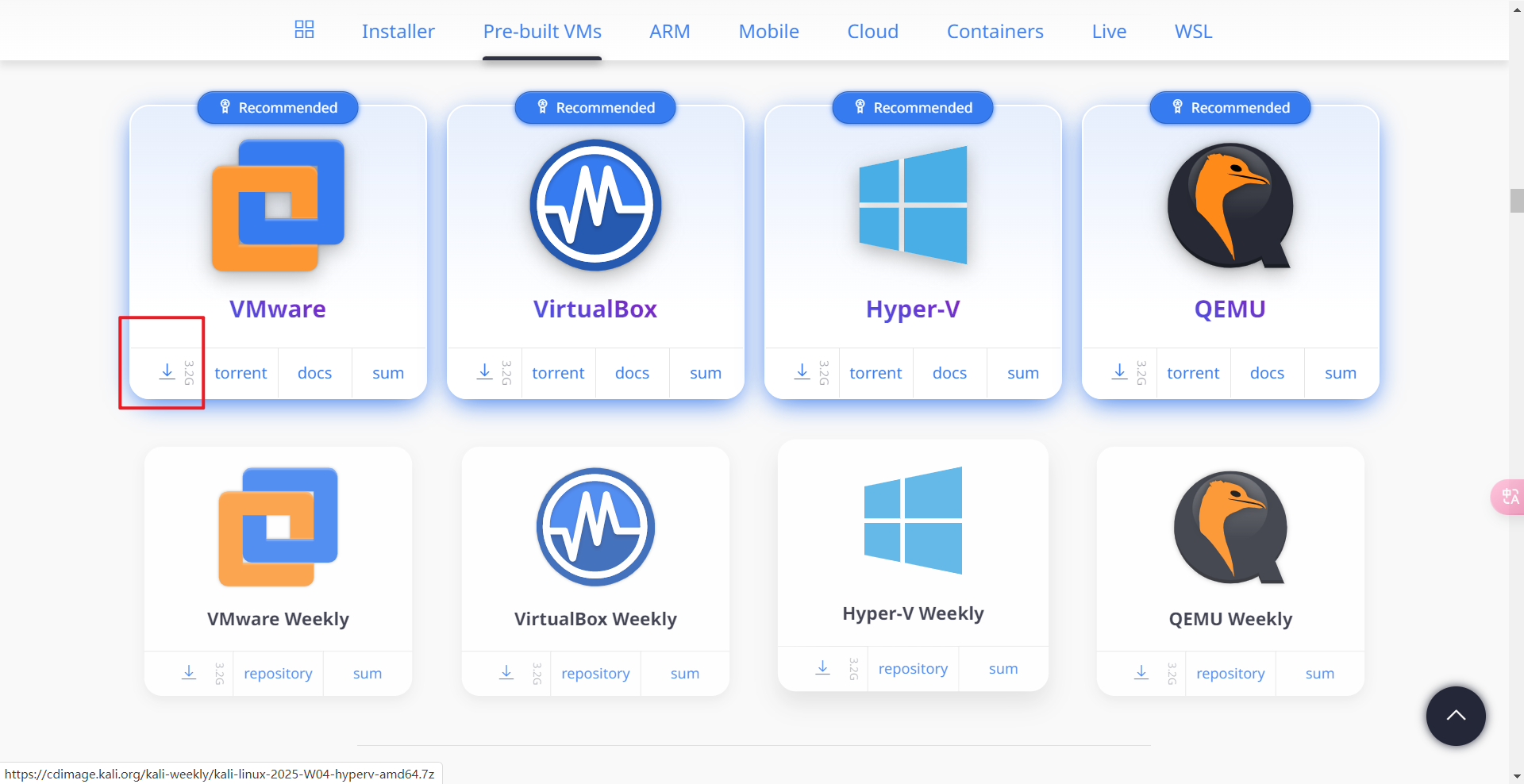Click the back-to-top arrow button
1524x784 pixels.
pos(1456,716)
